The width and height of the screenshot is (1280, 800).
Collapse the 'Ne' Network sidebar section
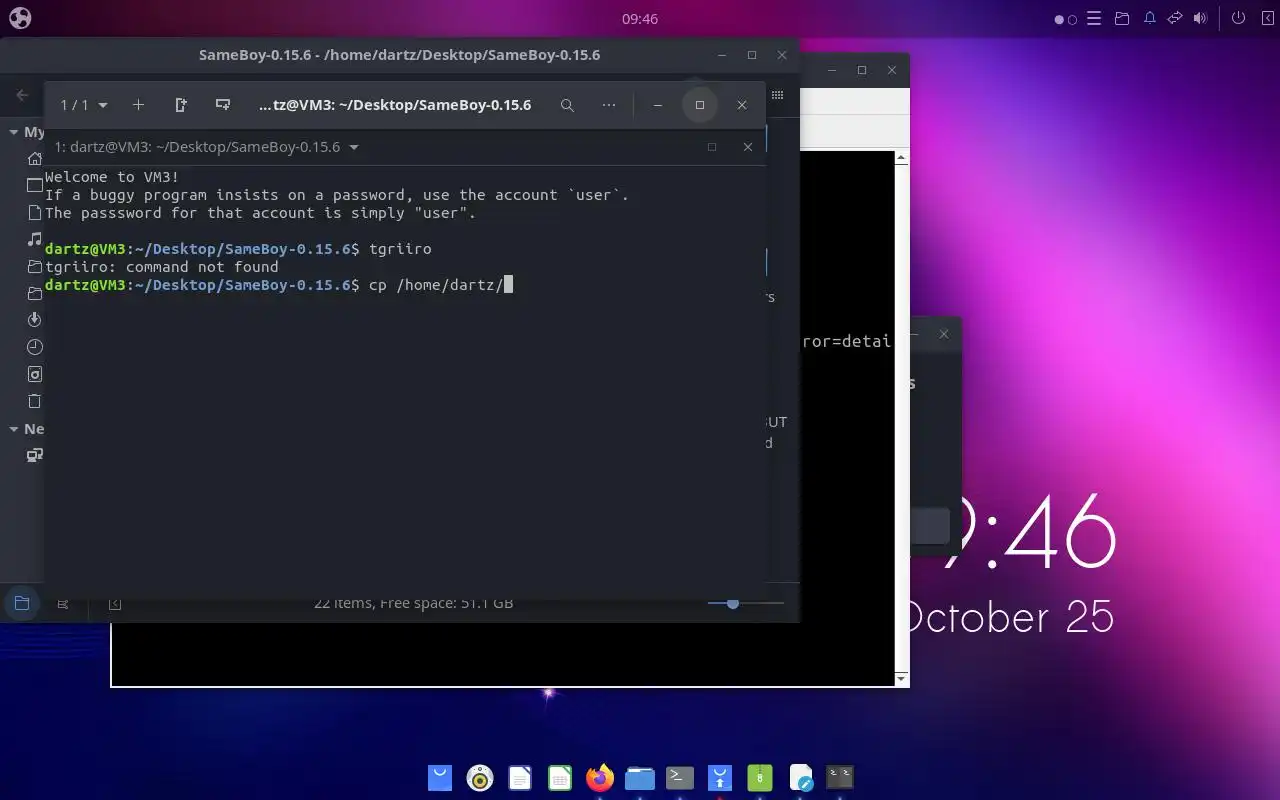coord(14,429)
